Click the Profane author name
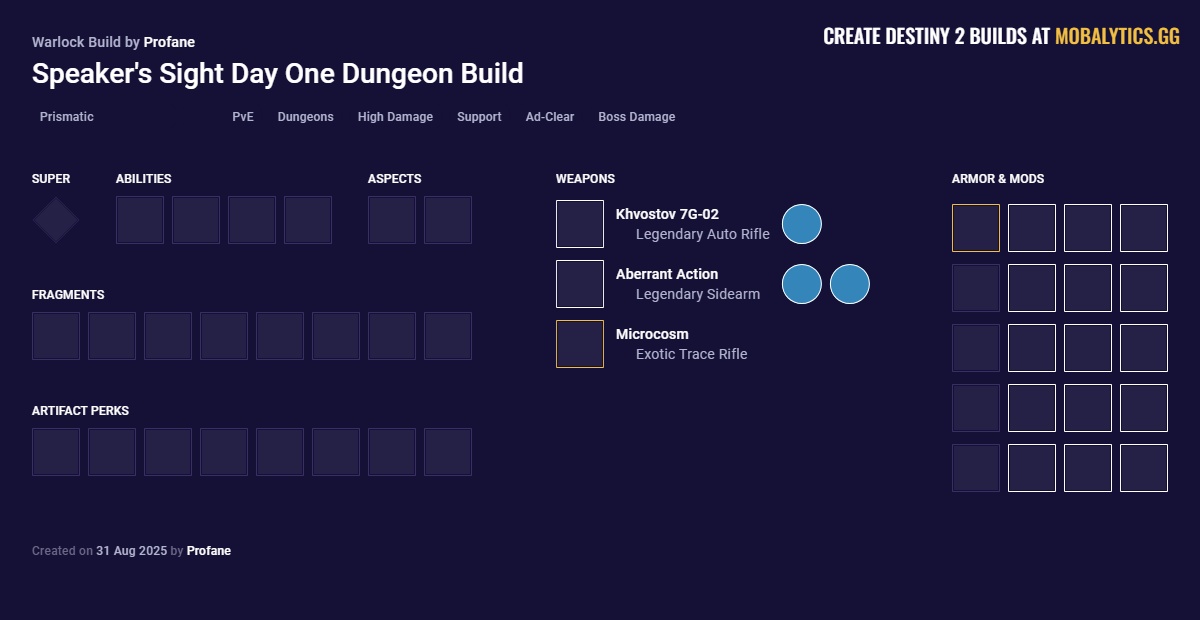Image resolution: width=1200 pixels, height=620 pixels. pos(169,42)
